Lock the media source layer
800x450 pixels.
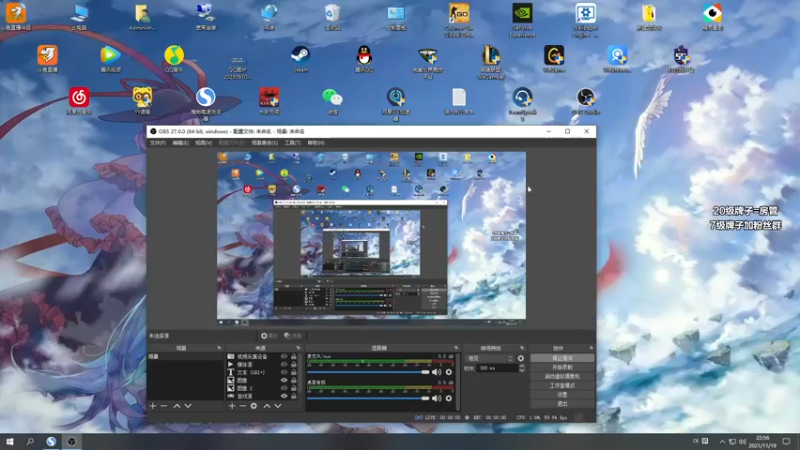click(x=293, y=364)
